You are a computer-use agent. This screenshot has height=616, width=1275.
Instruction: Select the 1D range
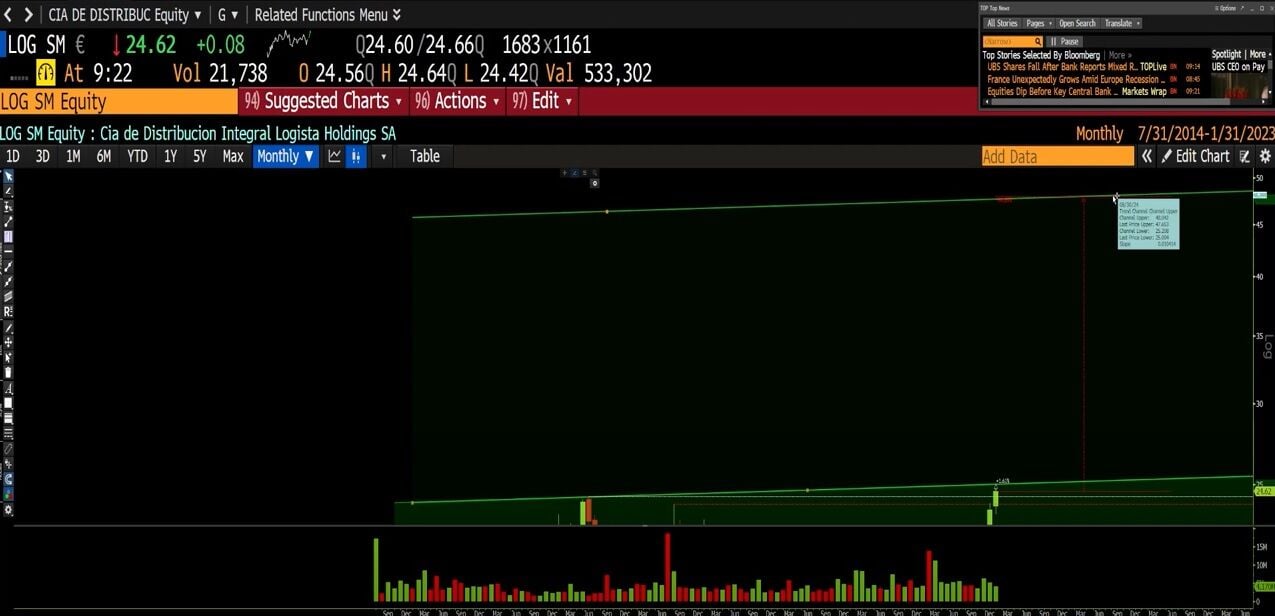coord(13,156)
